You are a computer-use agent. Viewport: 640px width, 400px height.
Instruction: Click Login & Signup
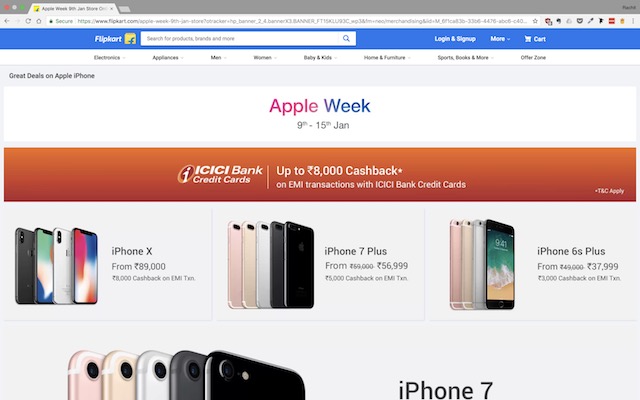tap(455, 39)
